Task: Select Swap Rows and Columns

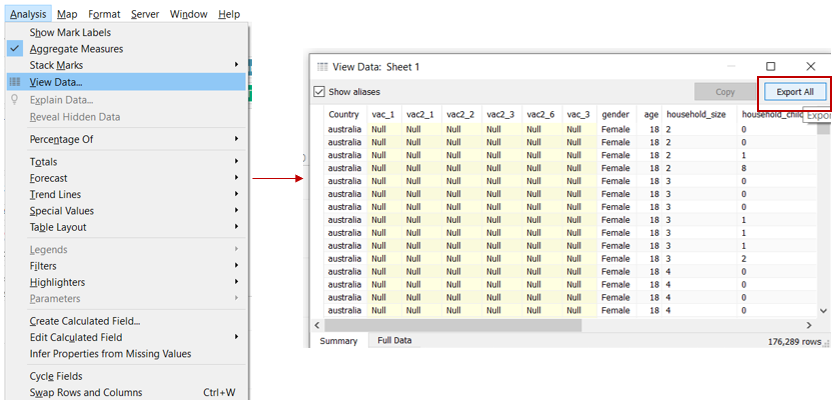Action: (85, 392)
